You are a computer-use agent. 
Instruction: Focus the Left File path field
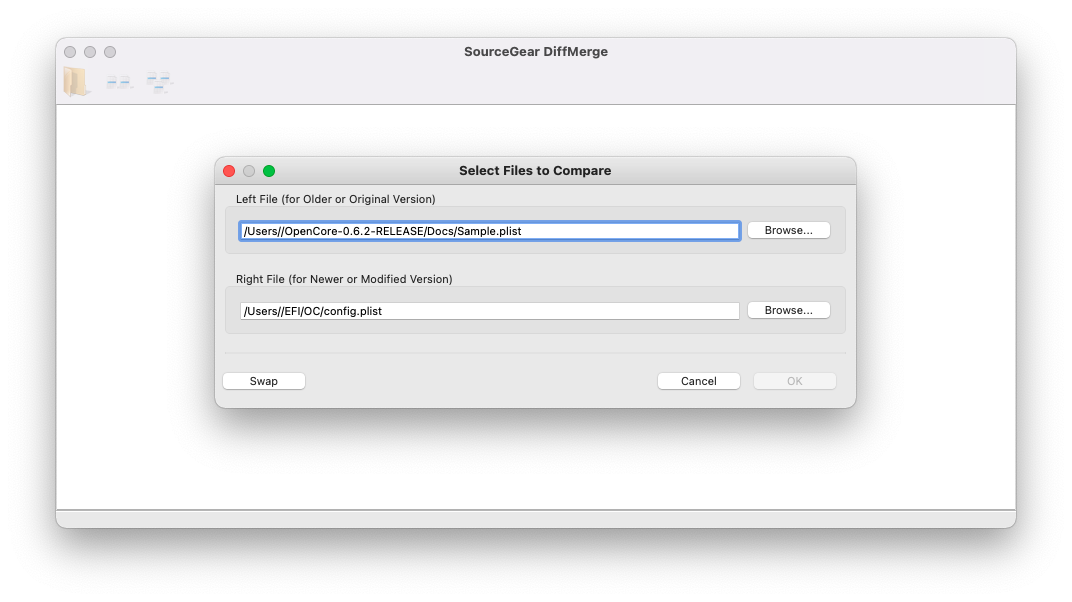(x=490, y=231)
